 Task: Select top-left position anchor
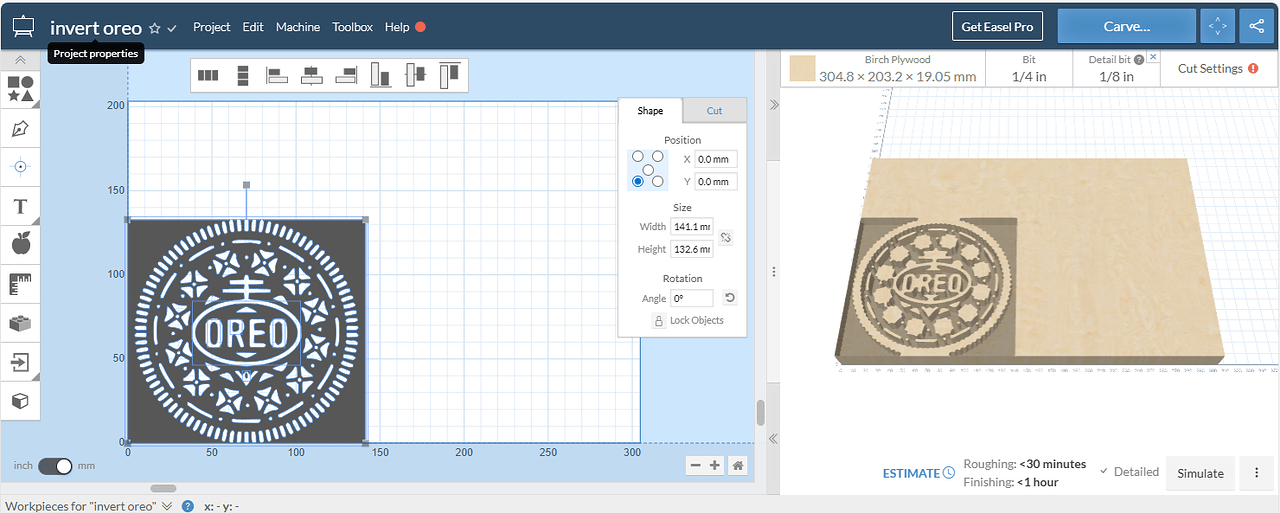coord(638,156)
